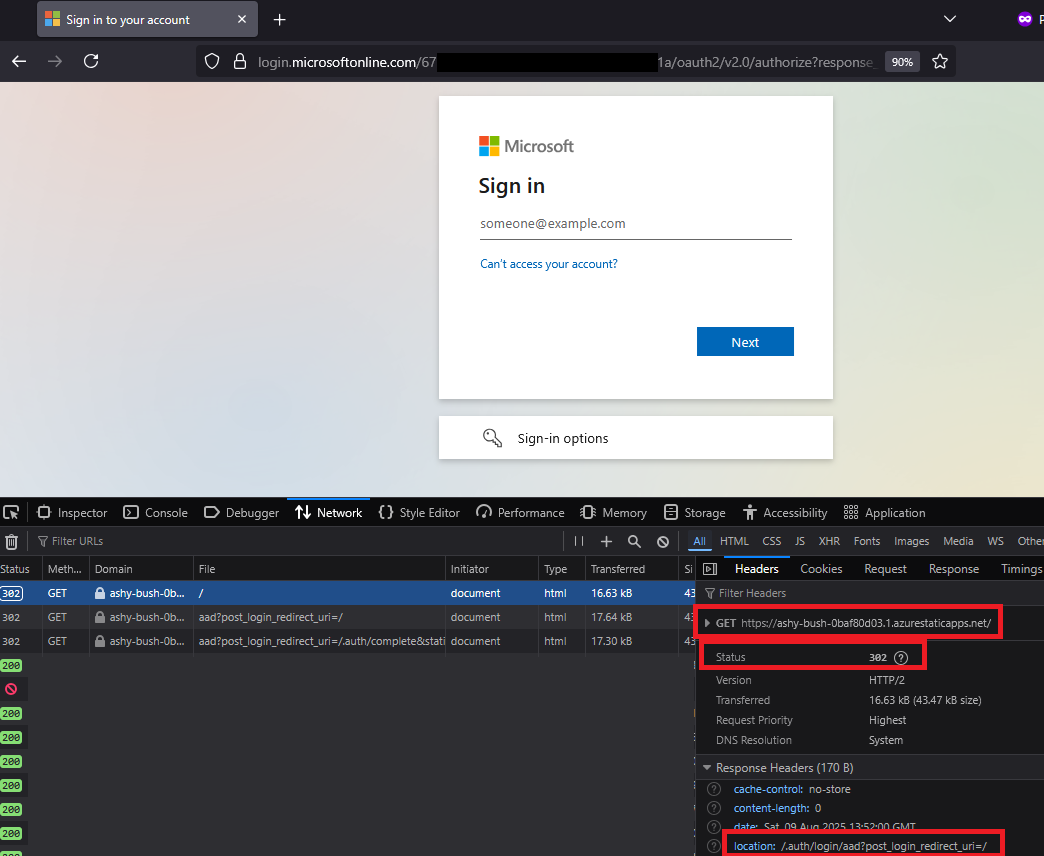Switch to the Console panel
1044x856 pixels.
coord(156,513)
